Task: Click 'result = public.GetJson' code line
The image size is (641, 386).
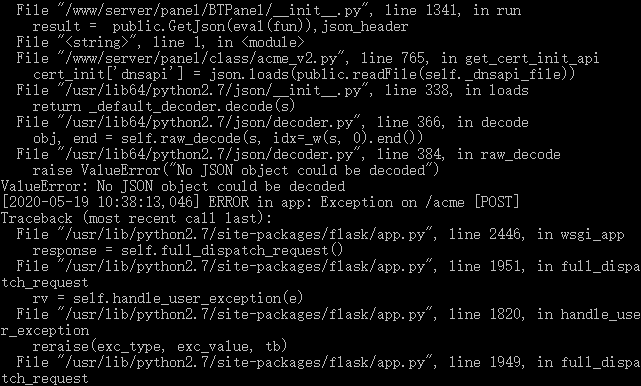Action: (220, 27)
